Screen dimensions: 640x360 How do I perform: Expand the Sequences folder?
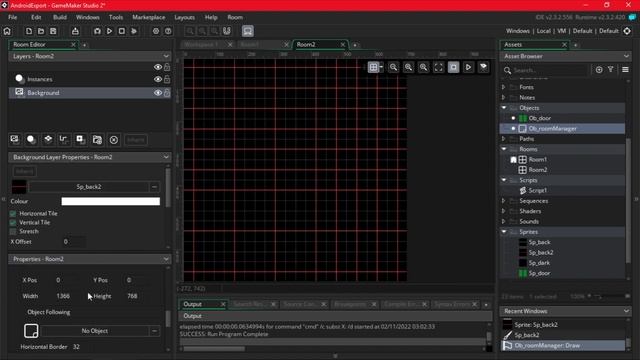(503, 201)
